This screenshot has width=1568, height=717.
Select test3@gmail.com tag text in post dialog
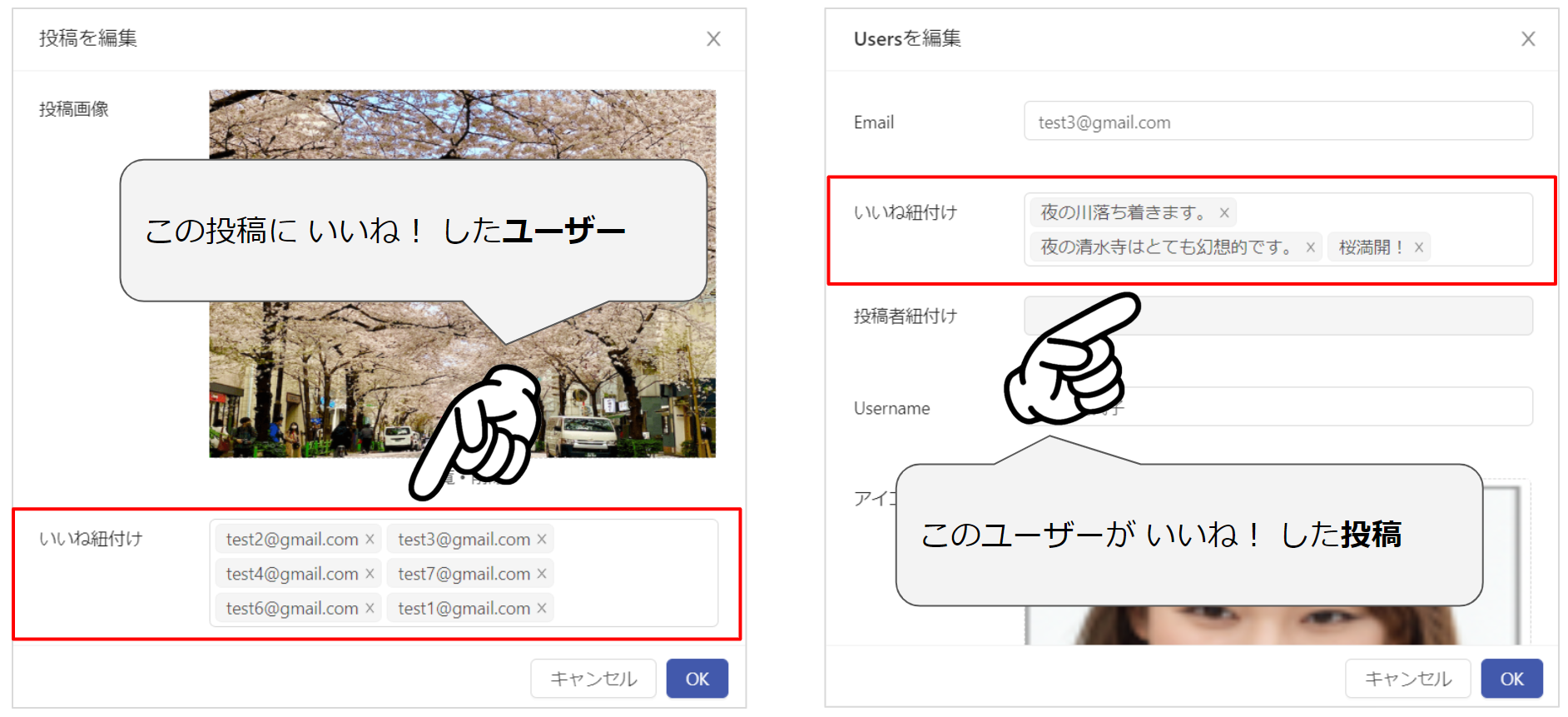click(x=464, y=540)
